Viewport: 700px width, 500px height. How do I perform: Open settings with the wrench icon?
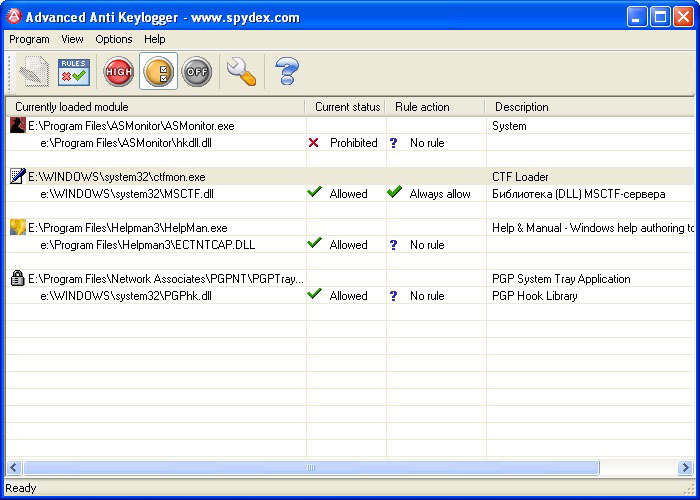click(241, 71)
